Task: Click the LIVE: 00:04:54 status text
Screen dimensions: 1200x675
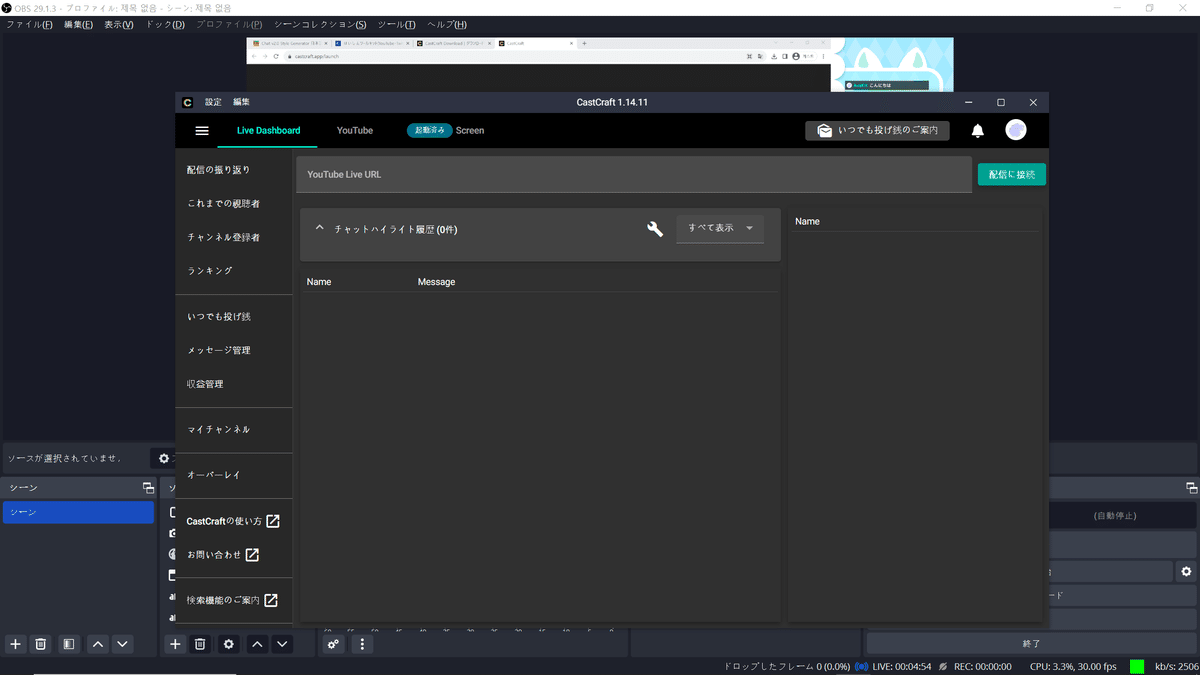Action: click(902, 666)
